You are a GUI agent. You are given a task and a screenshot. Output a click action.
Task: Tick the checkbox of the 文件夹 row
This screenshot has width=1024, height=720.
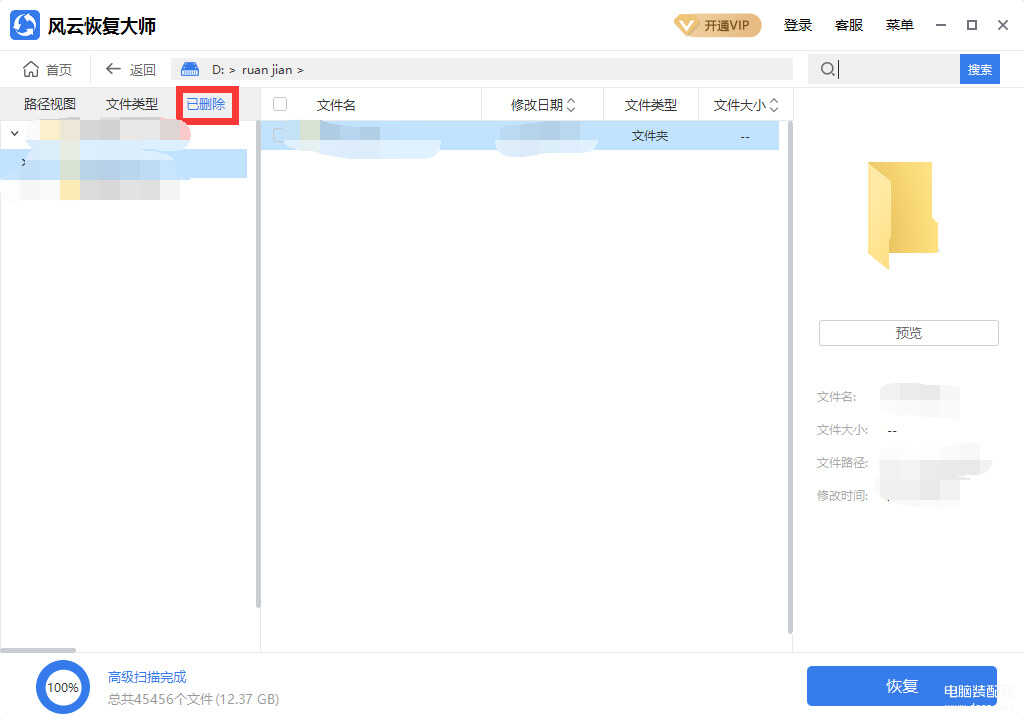(280, 135)
